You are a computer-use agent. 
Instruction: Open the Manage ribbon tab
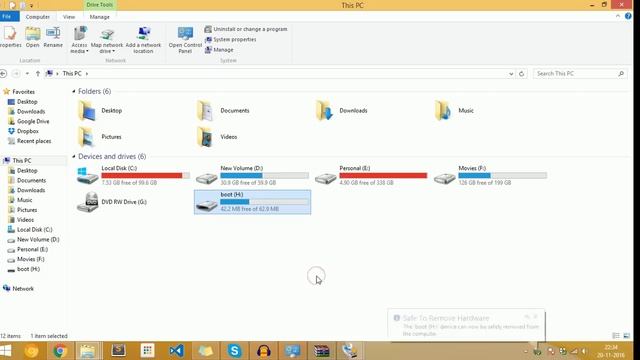pyautogui.click(x=100, y=17)
